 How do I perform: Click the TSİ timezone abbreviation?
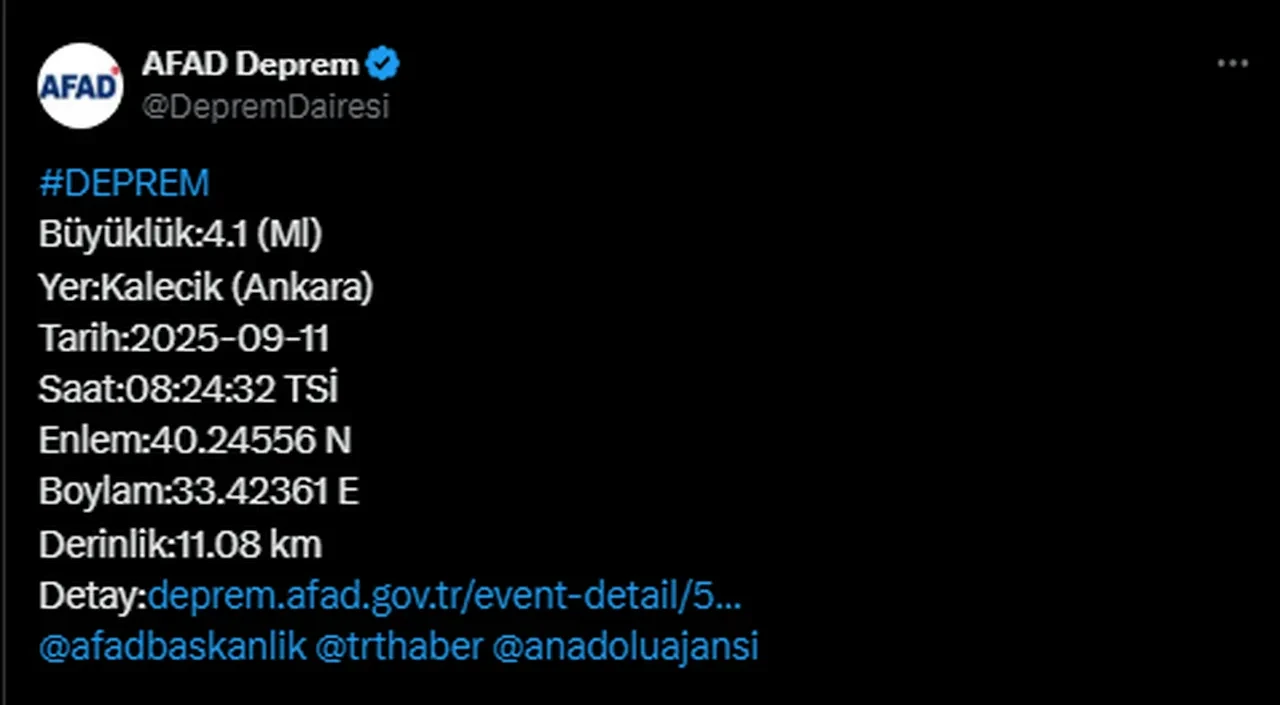coord(311,391)
